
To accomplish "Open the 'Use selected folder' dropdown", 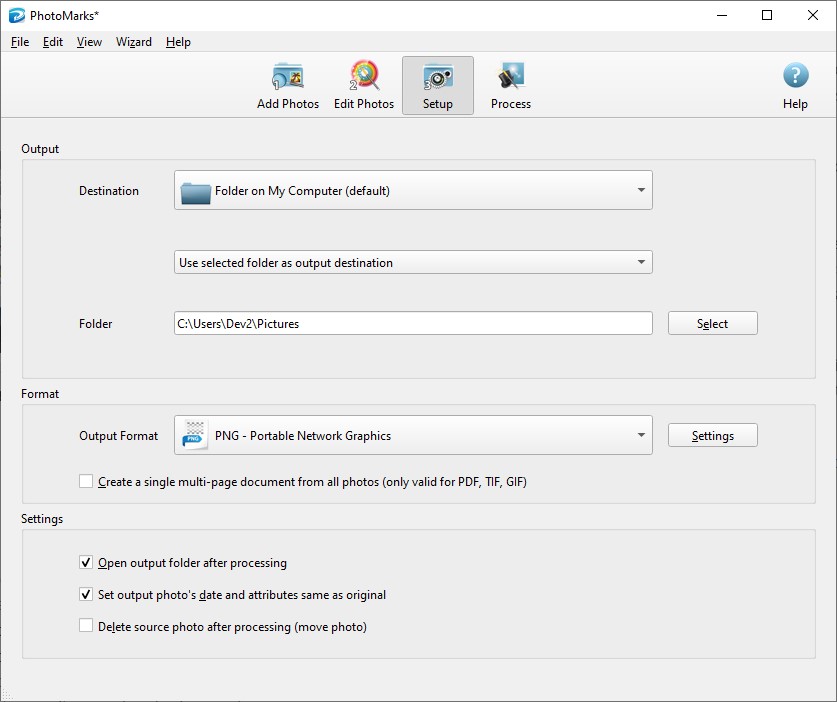I will click(640, 263).
